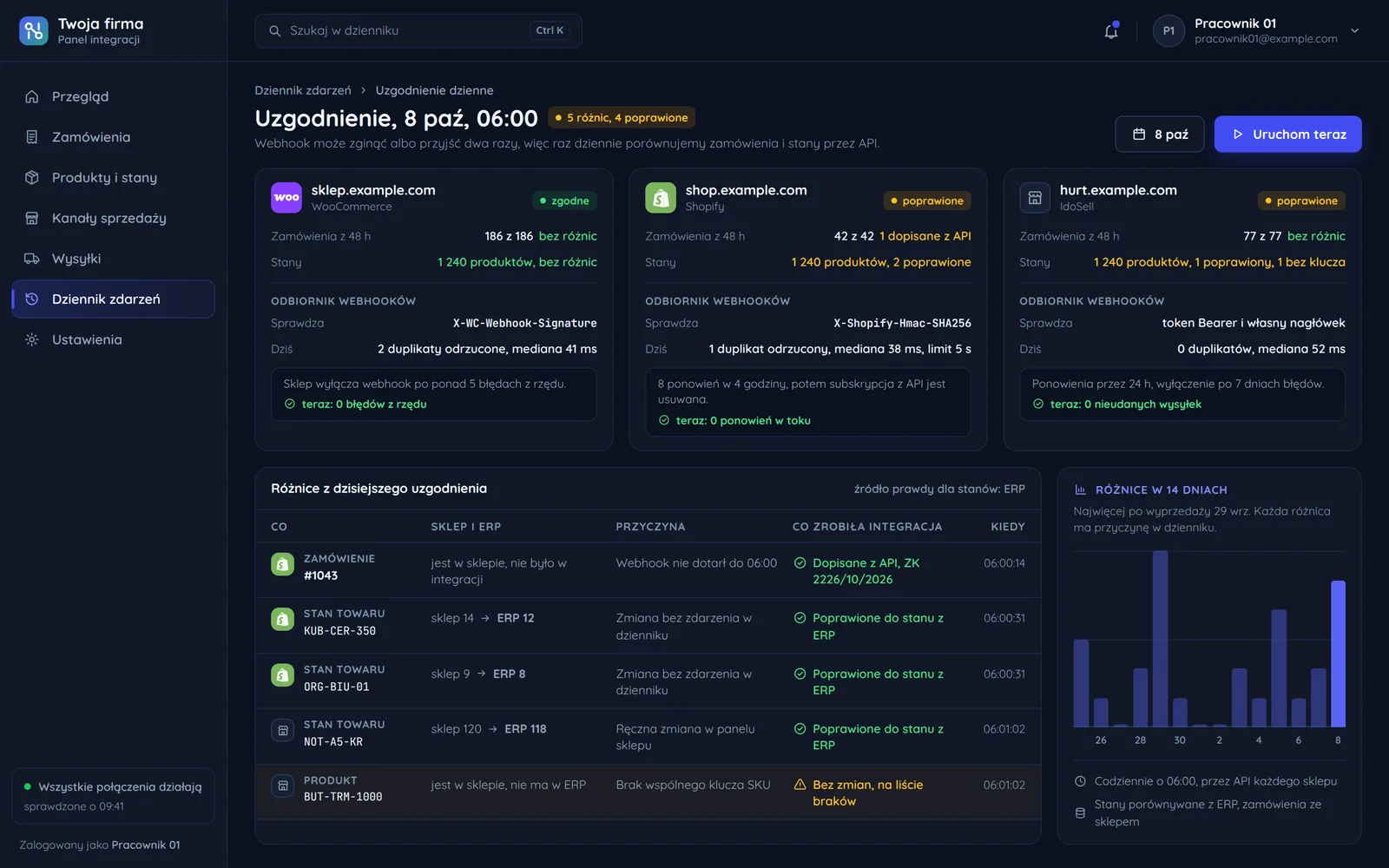Viewport: 1389px width, 868px height.
Task: Click poprawione badge on hurt.example.com card
Action: (1301, 201)
